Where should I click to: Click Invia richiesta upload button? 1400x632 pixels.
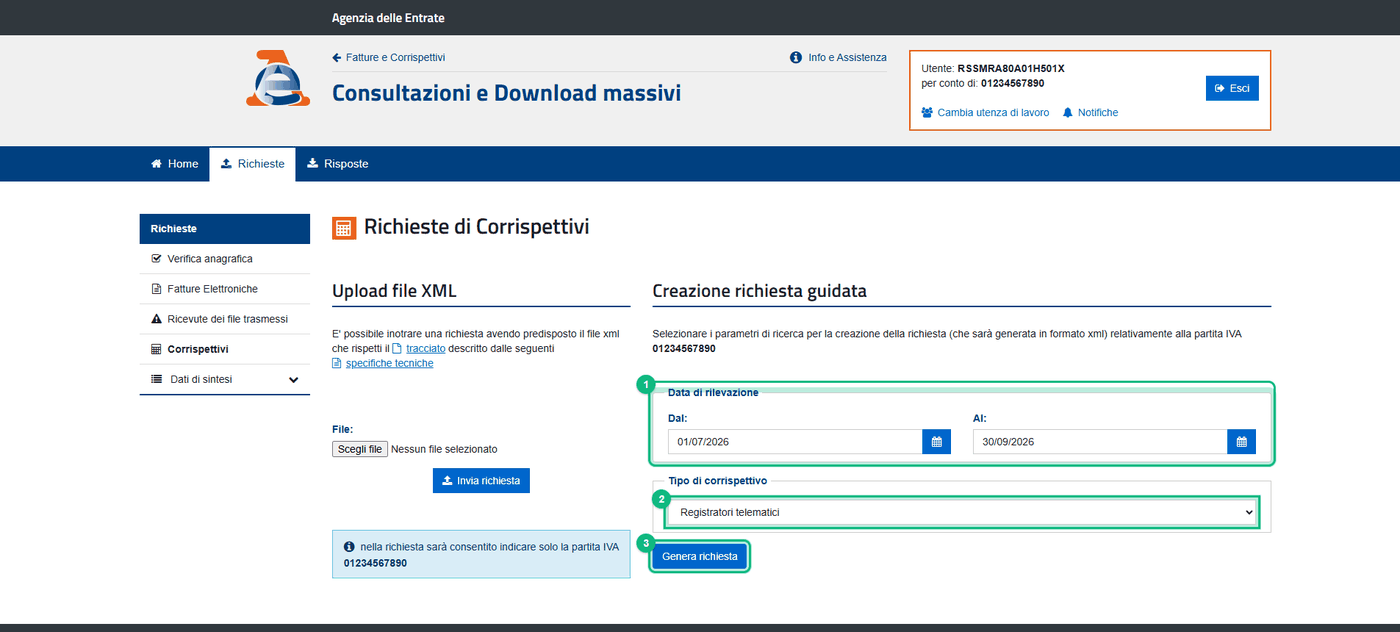(x=482, y=481)
